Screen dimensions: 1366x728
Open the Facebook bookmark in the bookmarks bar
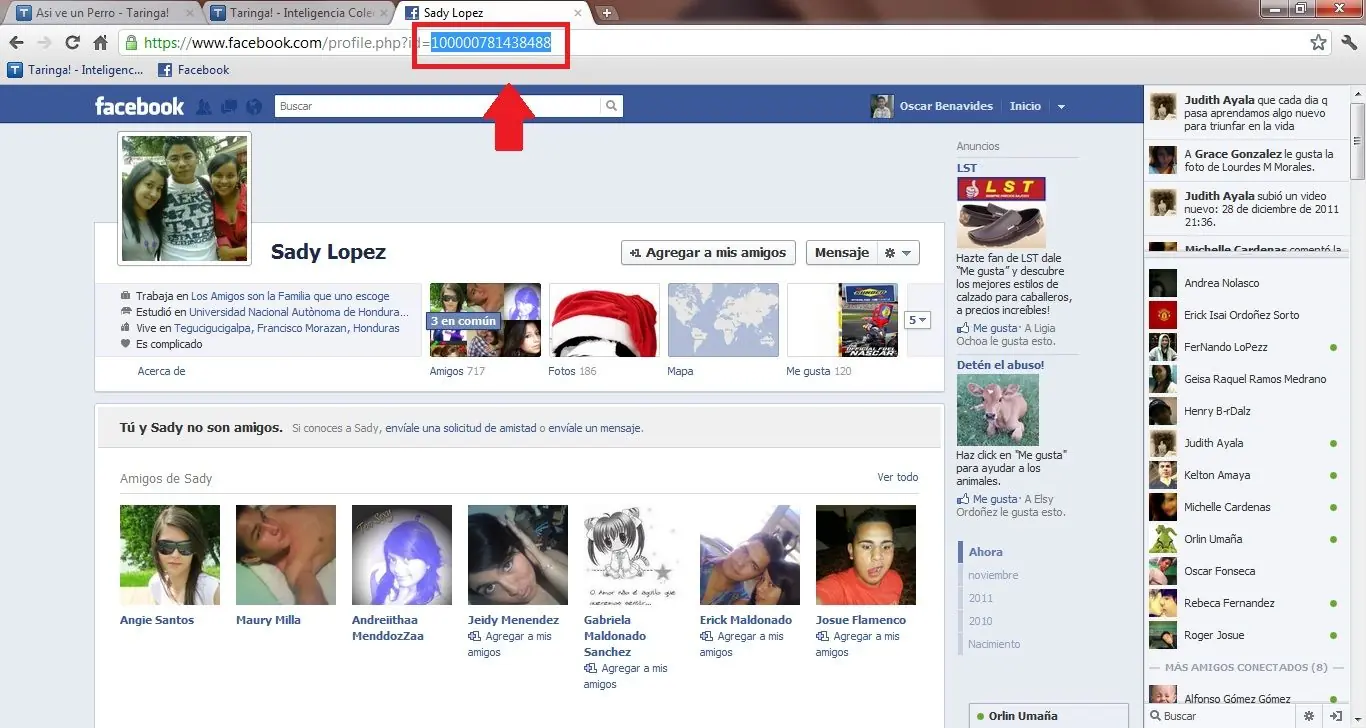pos(194,70)
